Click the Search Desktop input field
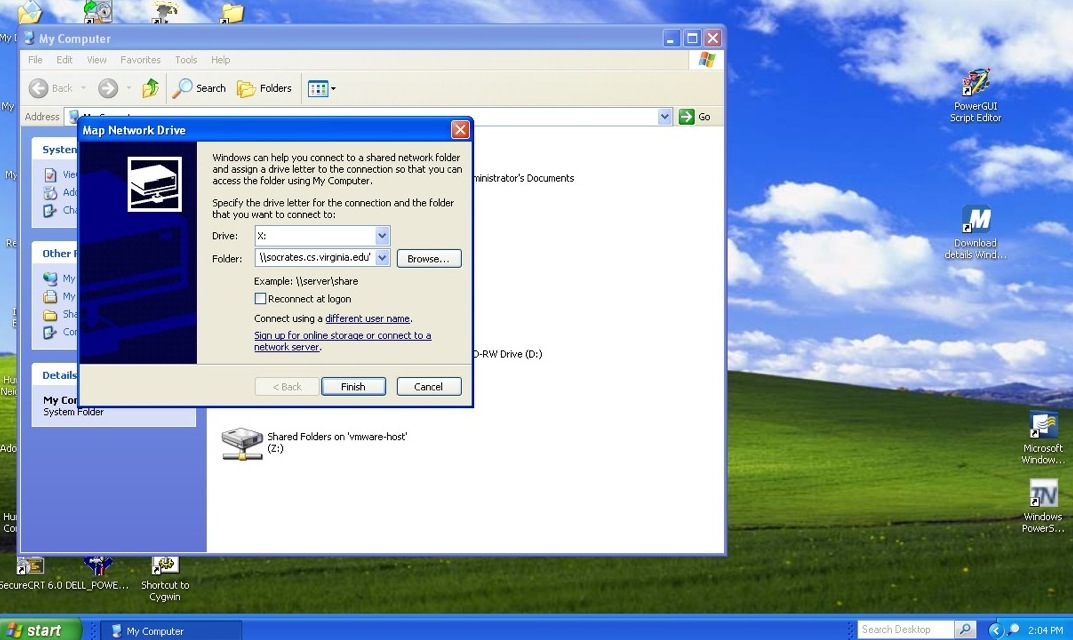The image size is (1073, 640). [x=905, y=629]
